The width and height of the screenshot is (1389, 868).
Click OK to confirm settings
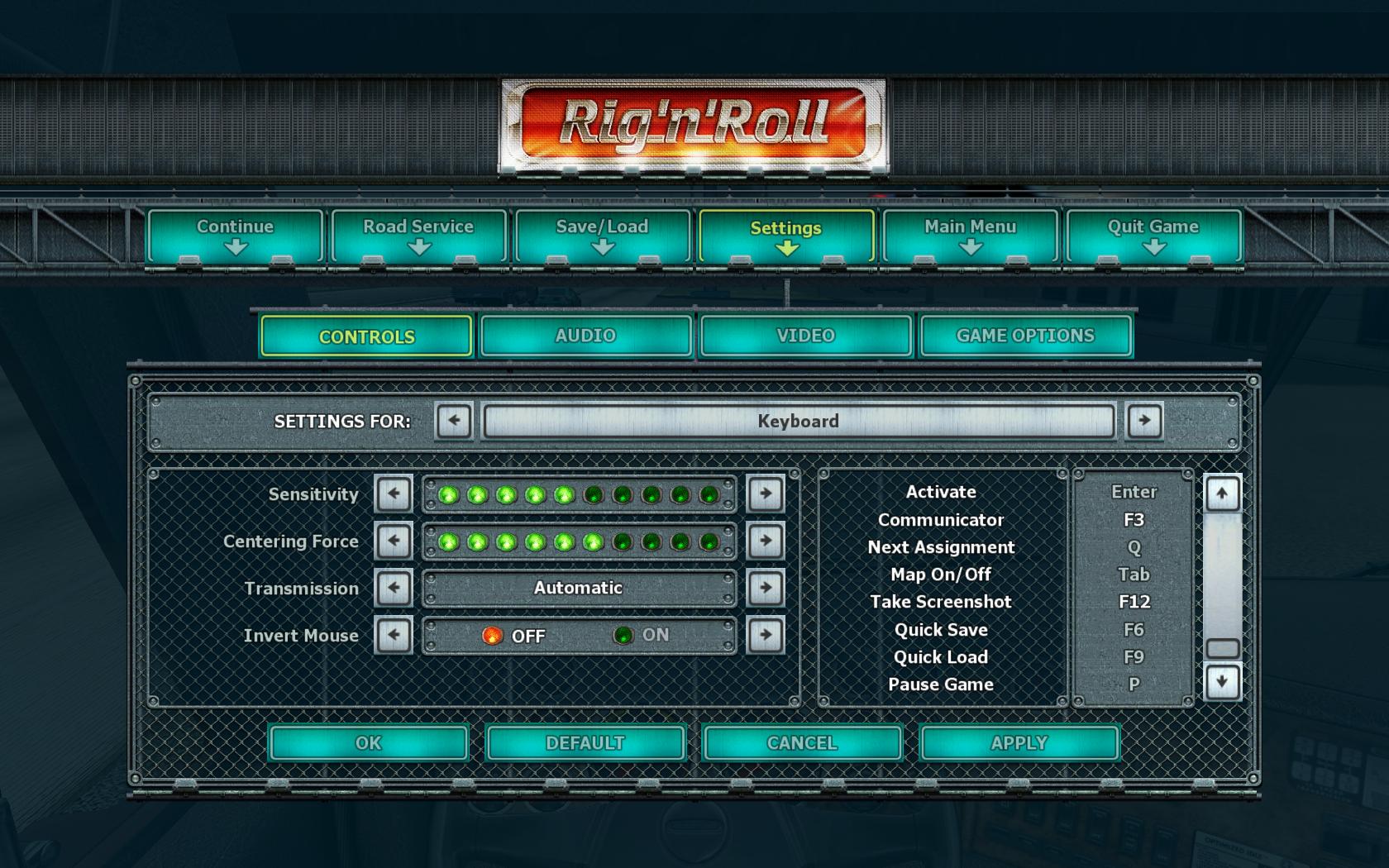369,743
